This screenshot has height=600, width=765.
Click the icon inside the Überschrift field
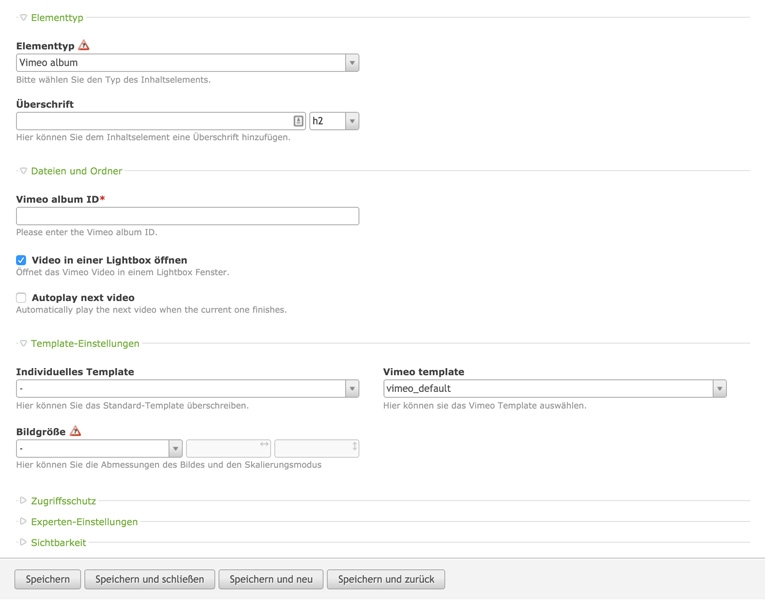pyautogui.click(x=298, y=121)
